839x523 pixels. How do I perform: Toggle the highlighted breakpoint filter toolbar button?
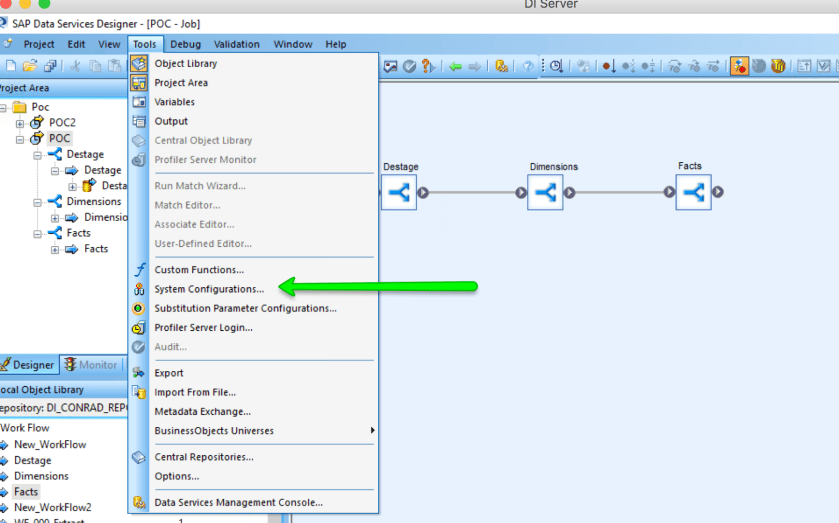[x=739, y=66]
